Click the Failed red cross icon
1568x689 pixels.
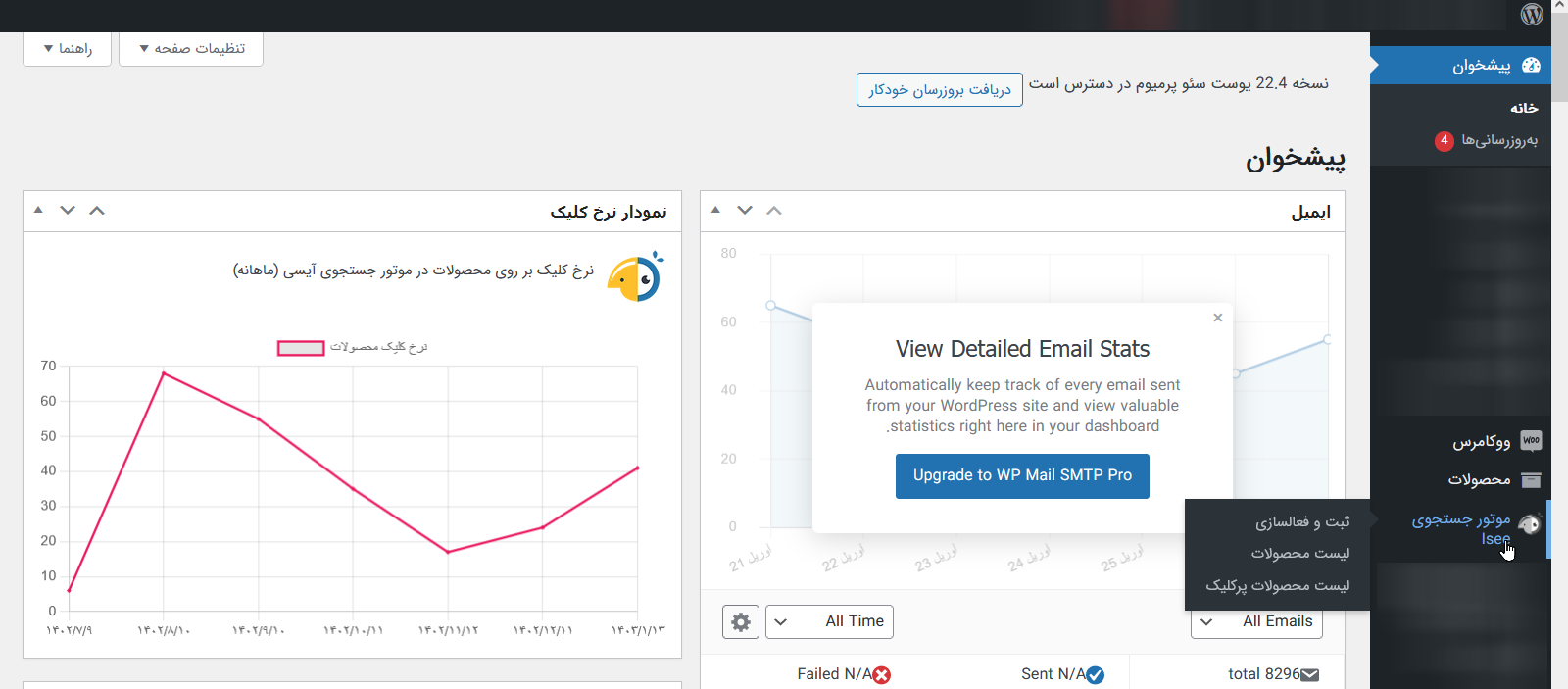tap(882, 674)
